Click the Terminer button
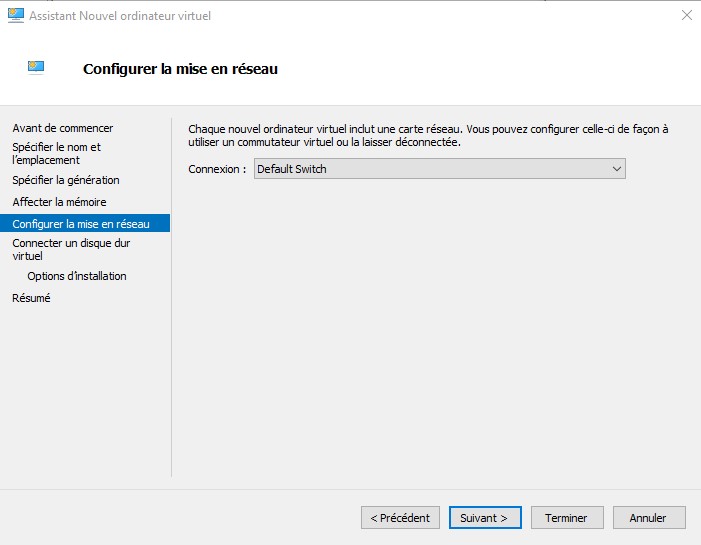Viewport: 701px width, 545px height. [x=567, y=518]
